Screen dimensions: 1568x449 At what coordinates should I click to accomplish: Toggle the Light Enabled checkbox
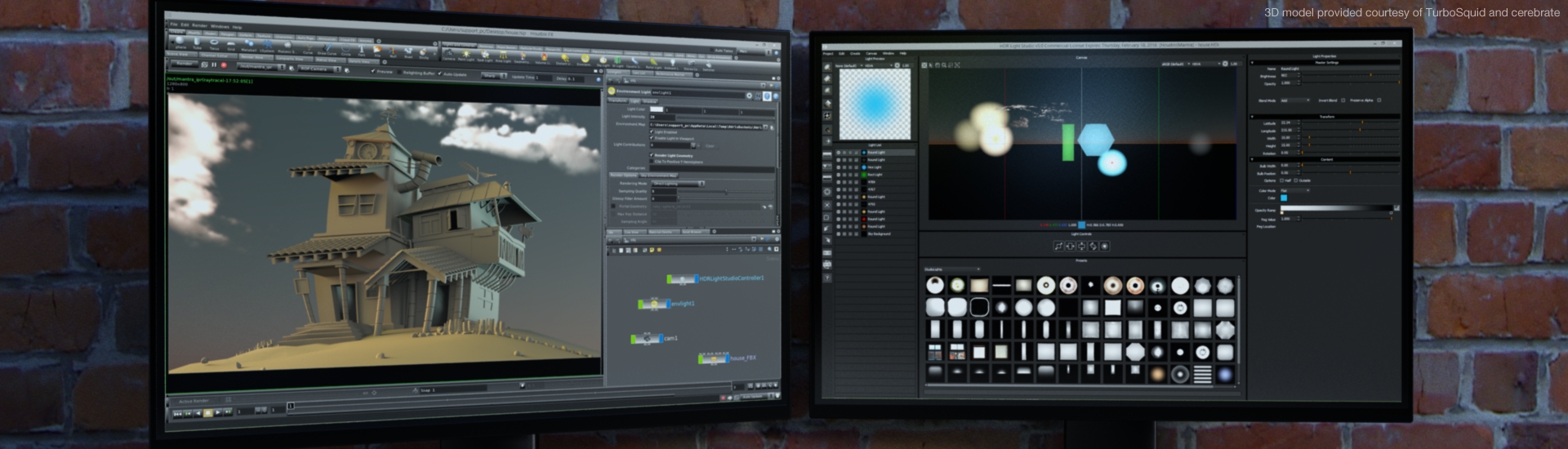point(652,131)
